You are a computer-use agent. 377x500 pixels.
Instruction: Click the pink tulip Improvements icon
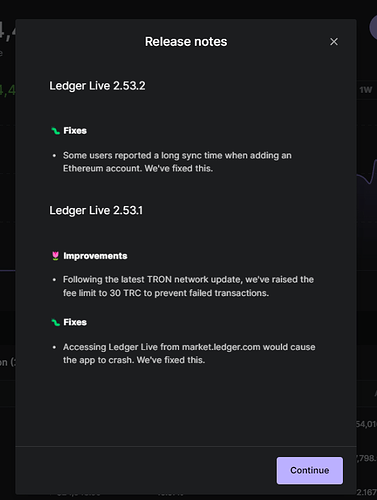[55, 256]
